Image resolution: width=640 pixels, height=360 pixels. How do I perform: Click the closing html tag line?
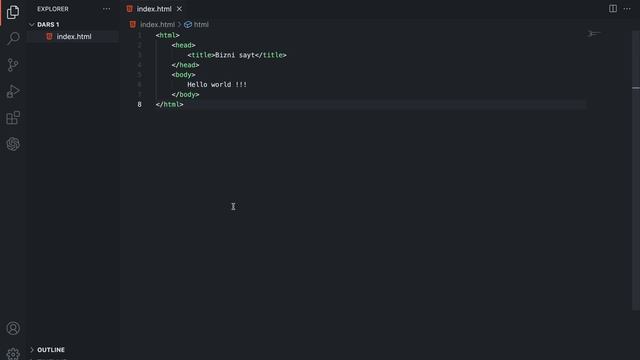tap(169, 104)
